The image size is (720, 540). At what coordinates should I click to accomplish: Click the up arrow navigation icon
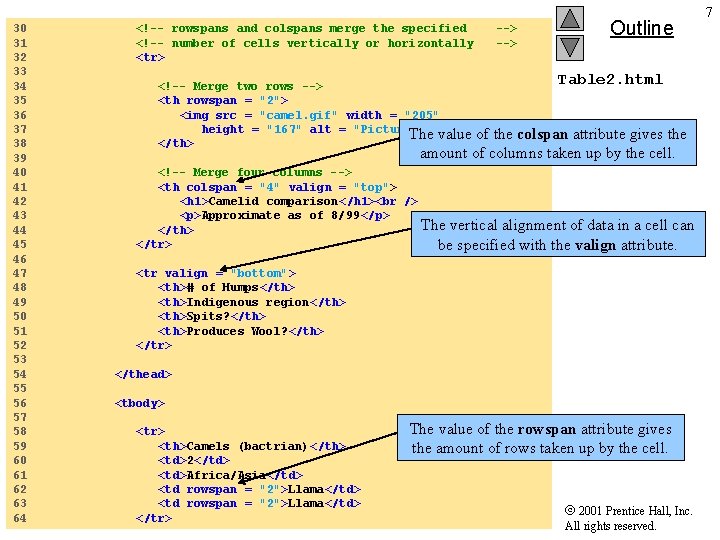coord(570,19)
